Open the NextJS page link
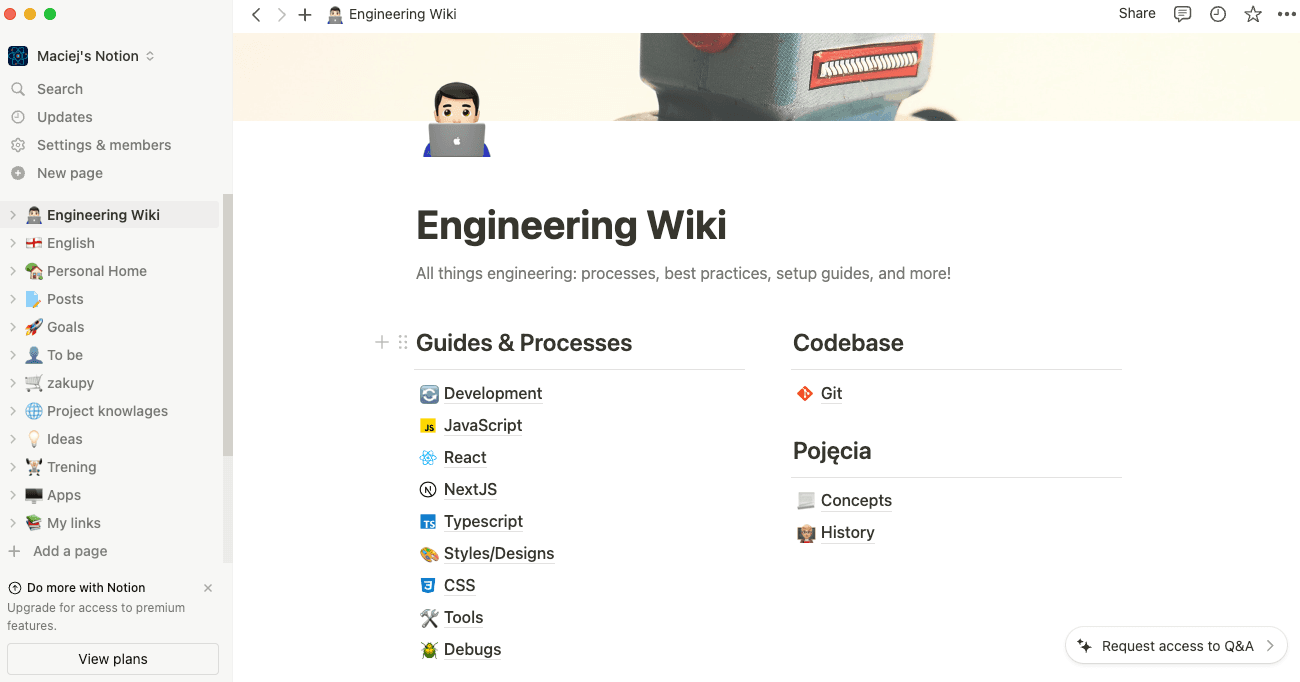 pos(470,490)
